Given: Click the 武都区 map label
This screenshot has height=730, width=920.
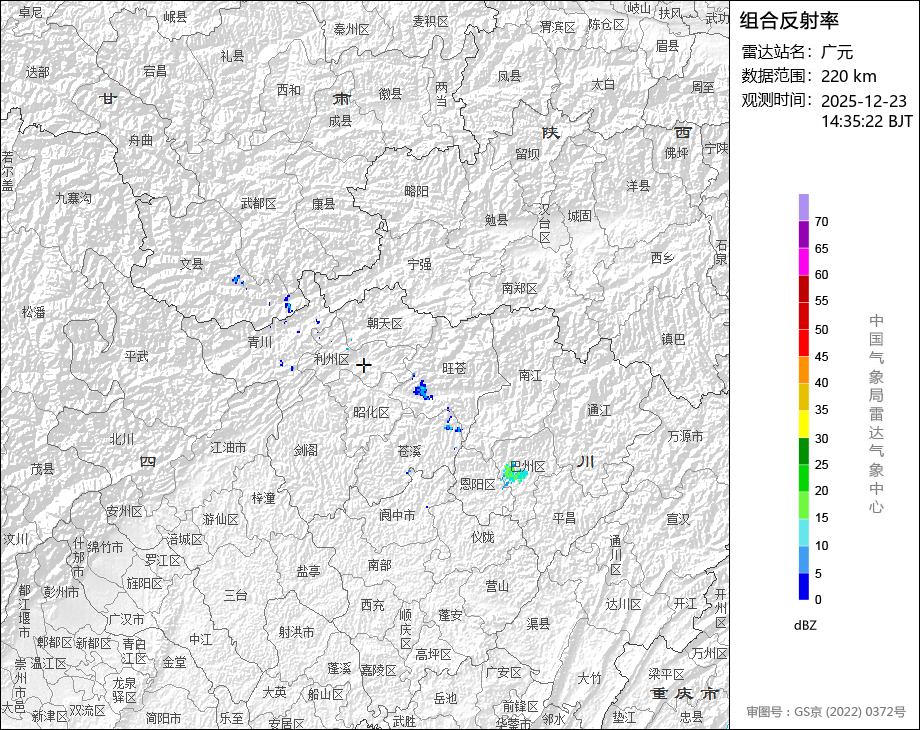Looking at the screenshot, I should coord(258,204).
